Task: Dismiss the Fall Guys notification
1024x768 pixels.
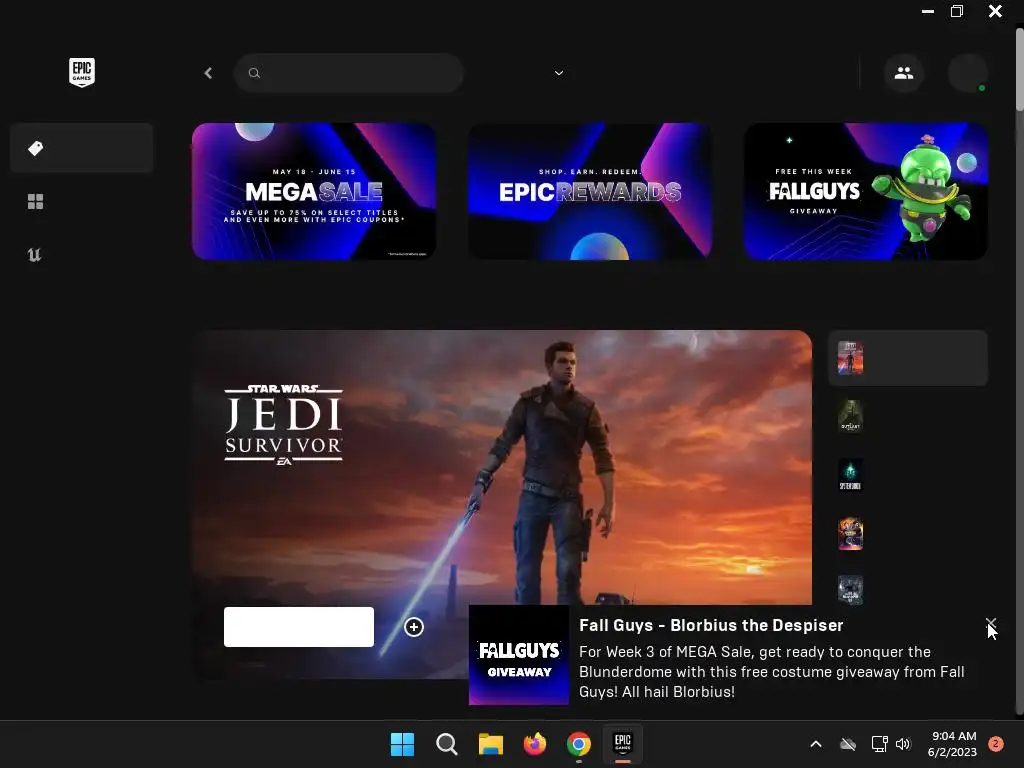Action: pyautogui.click(x=991, y=622)
